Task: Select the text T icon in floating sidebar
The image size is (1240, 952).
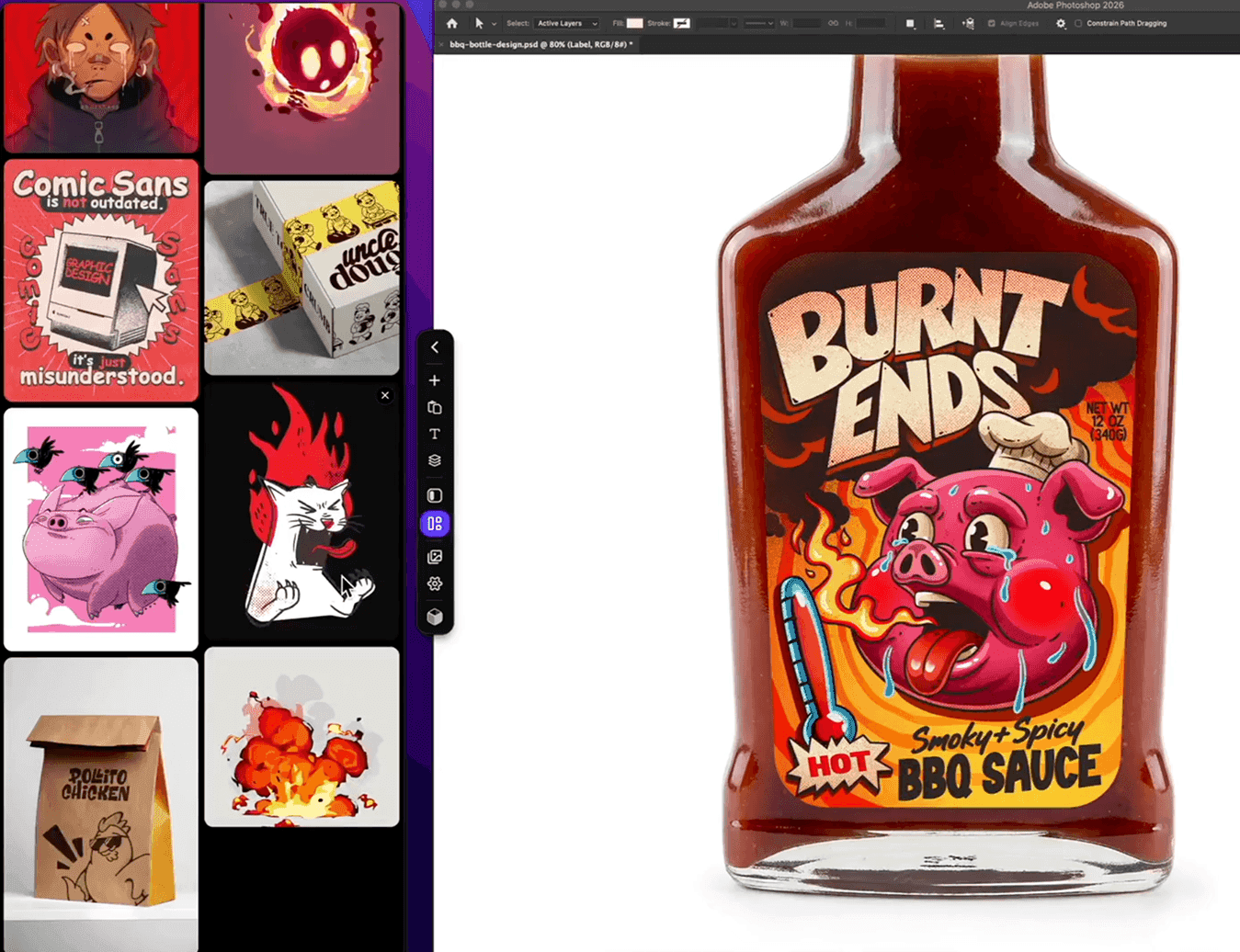Action: point(435,434)
